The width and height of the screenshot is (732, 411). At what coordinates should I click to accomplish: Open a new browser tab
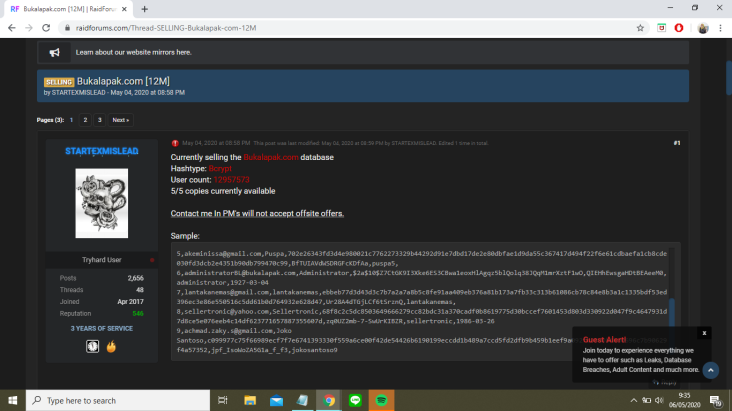(145, 9)
